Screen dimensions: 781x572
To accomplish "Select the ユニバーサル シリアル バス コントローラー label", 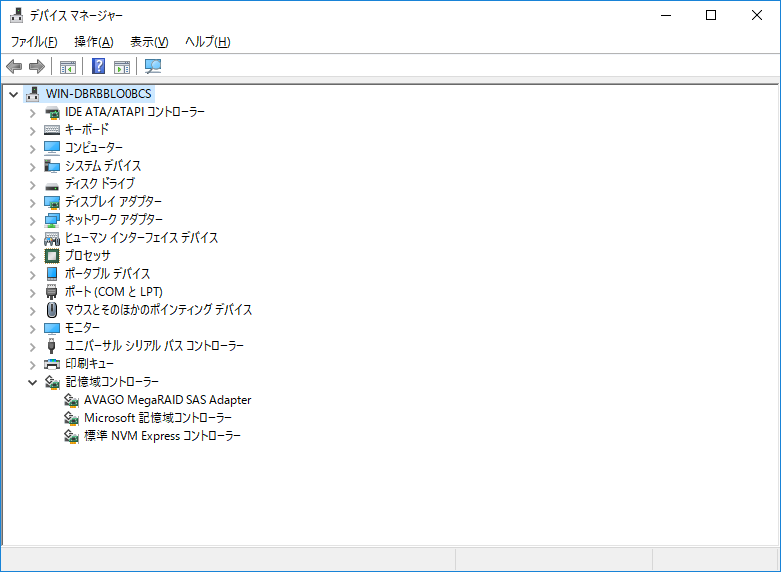I will pyautogui.click(x=154, y=346).
